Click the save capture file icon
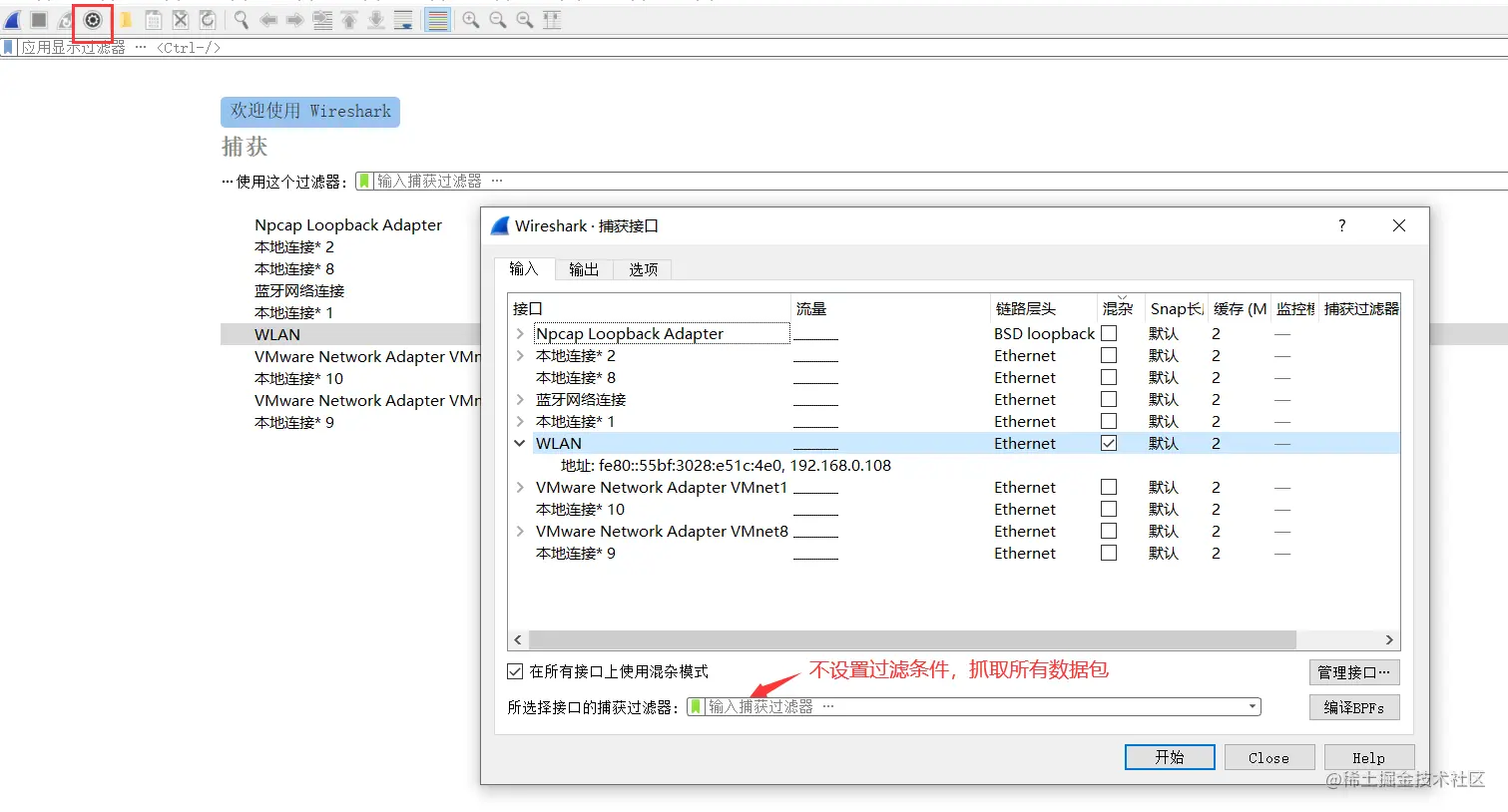The width and height of the screenshot is (1508, 812). click(x=153, y=20)
